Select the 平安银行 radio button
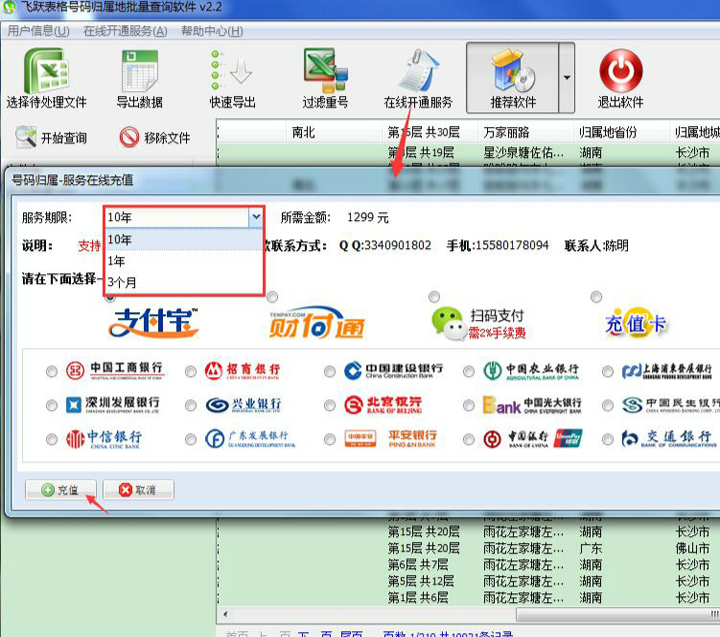Viewport: 720px width, 637px height. tap(330, 440)
